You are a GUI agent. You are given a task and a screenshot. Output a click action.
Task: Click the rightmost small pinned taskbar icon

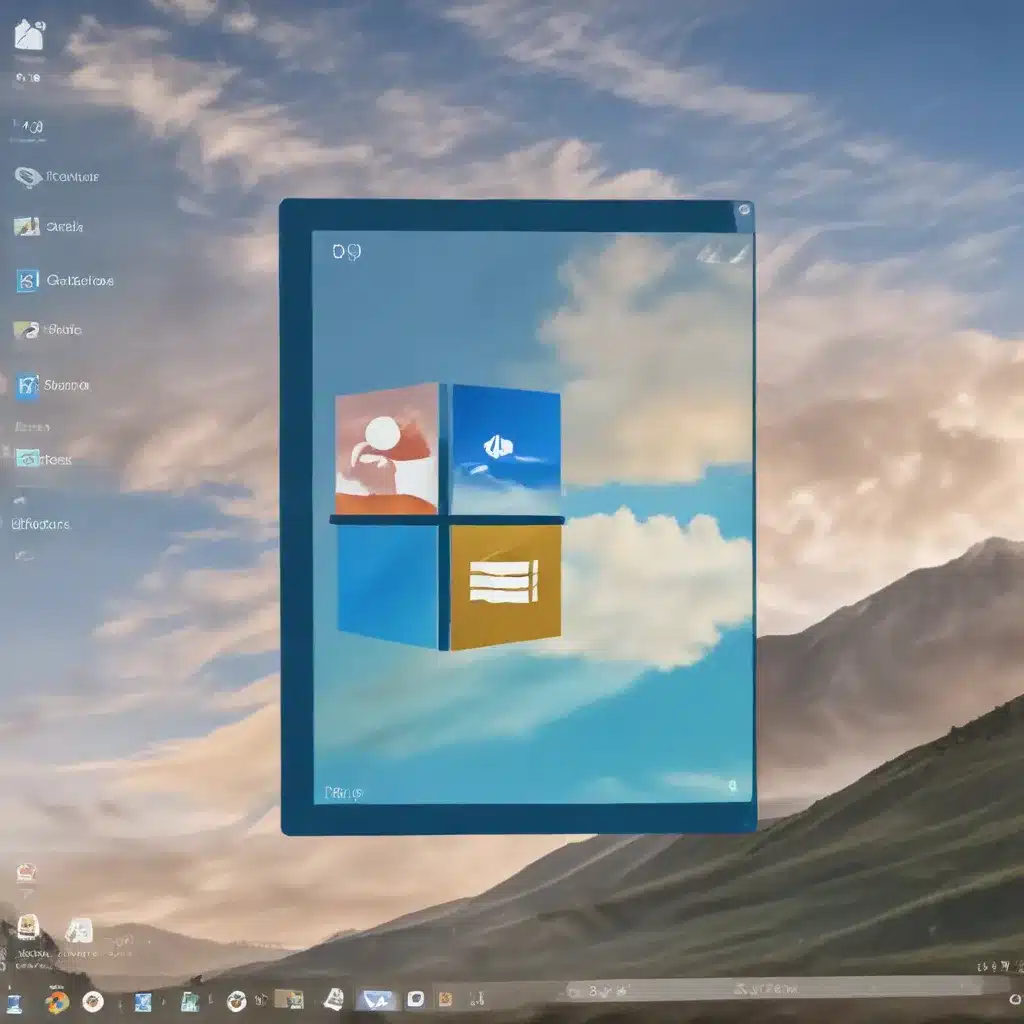pos(477,999)
